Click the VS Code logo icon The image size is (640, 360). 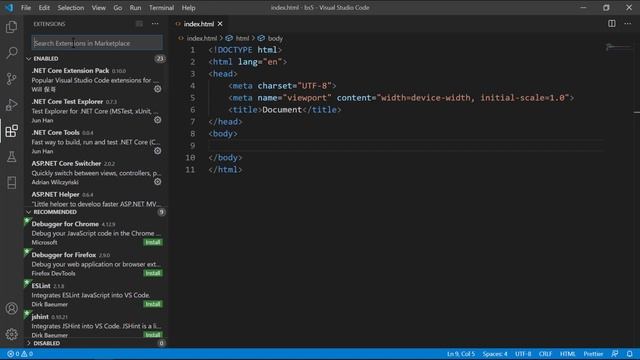click(9, 7)
